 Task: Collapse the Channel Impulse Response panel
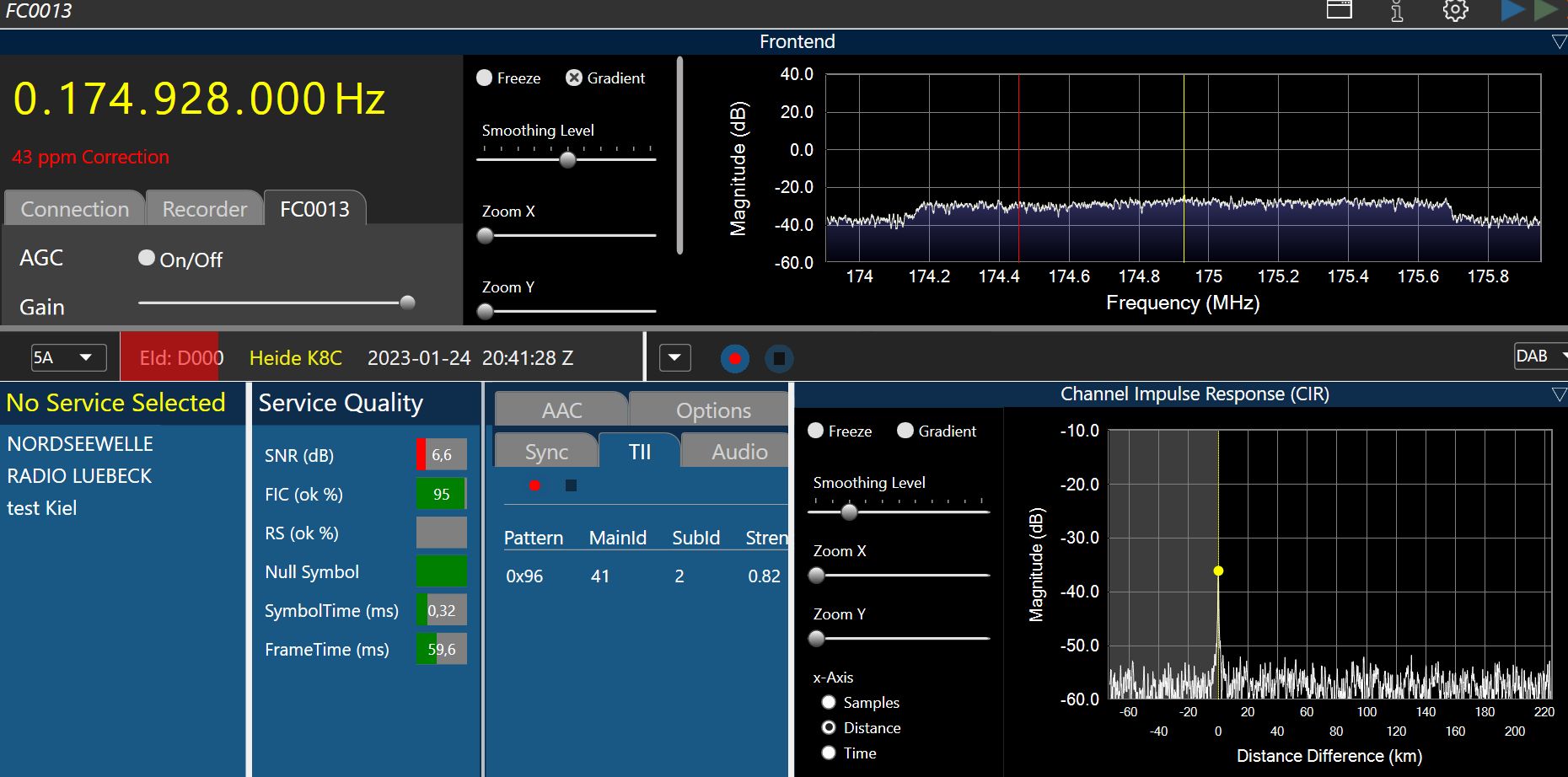[1559, 394]
